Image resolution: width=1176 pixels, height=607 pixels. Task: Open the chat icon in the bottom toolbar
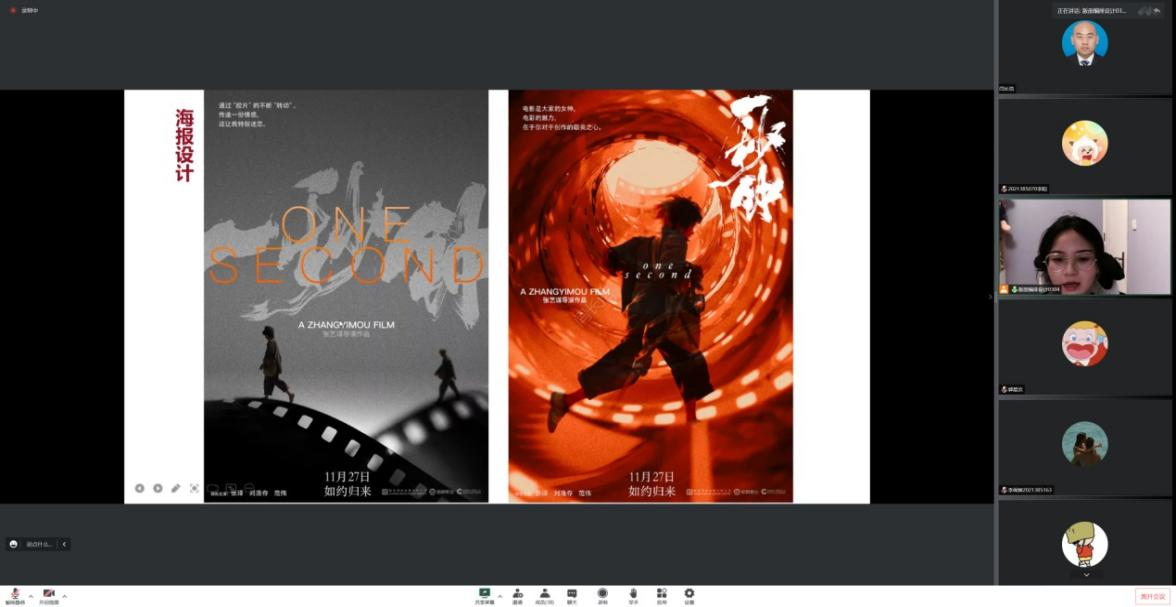pyautogui.click(x=572, y=595)
